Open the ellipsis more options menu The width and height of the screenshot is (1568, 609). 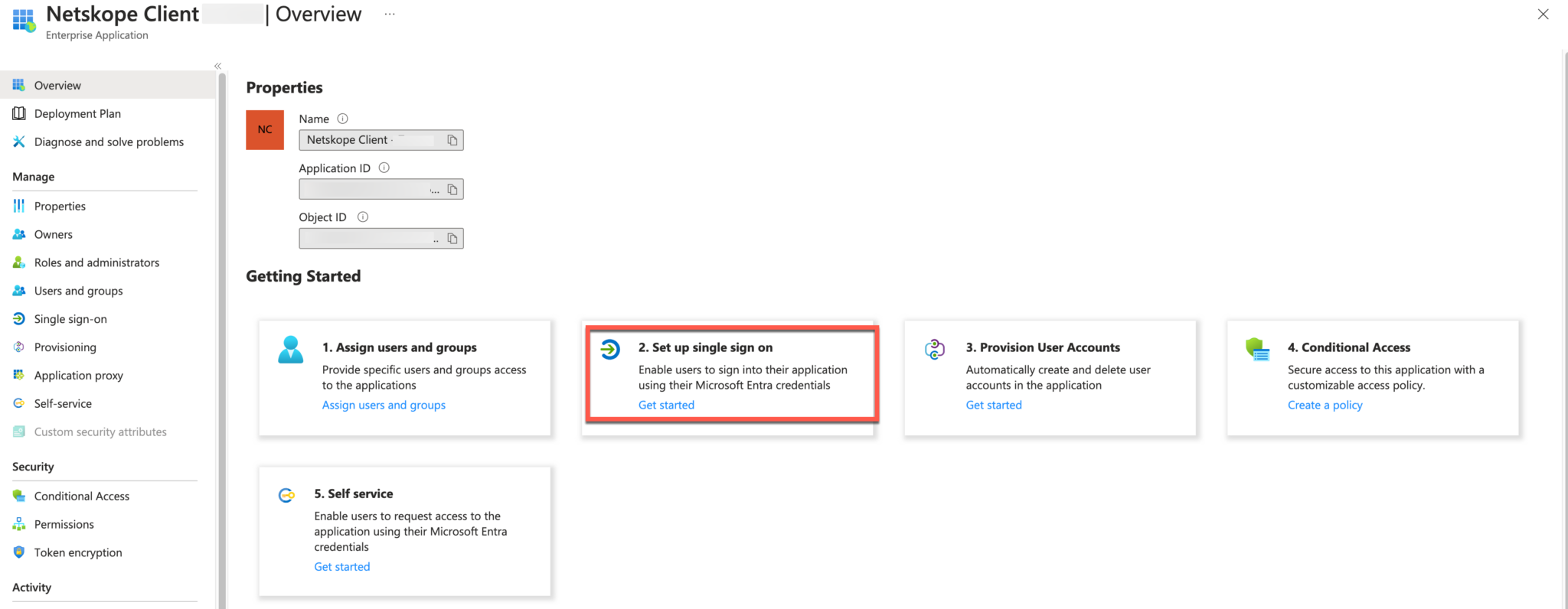[x=390, y=15]
